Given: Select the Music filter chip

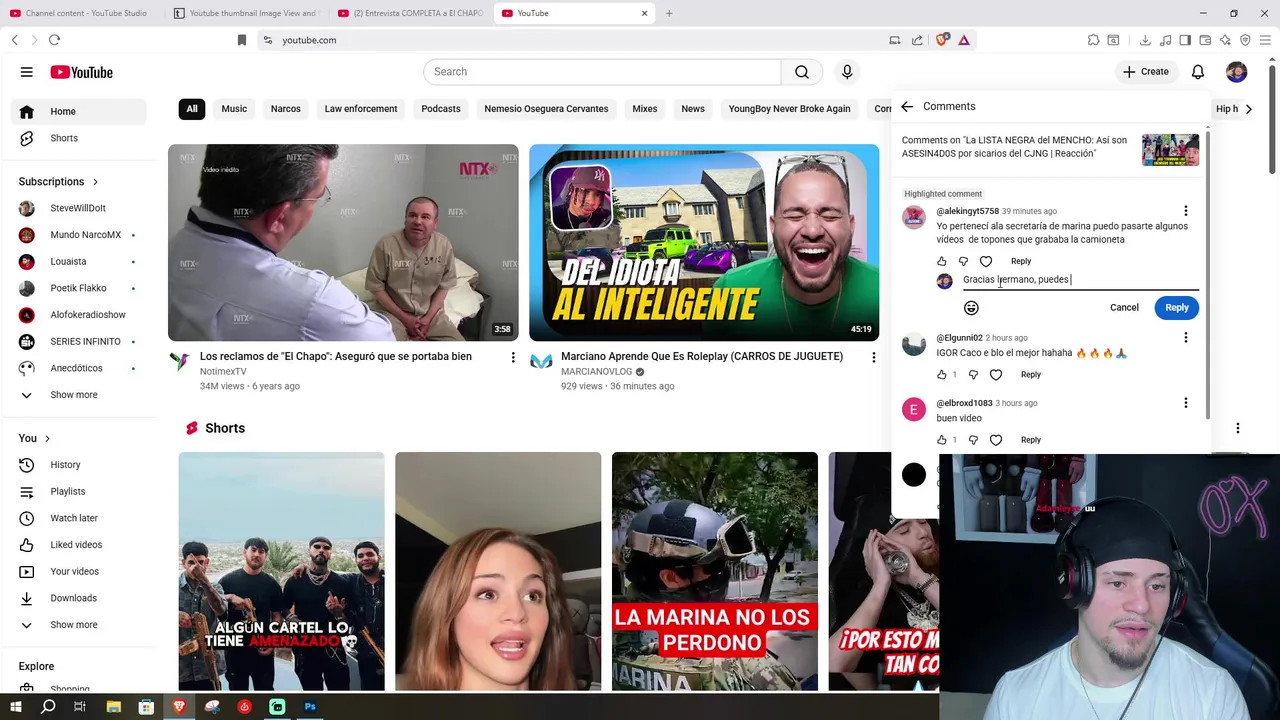Looking at the screenshot, I should pyautogui.click(x=234, y=109).
